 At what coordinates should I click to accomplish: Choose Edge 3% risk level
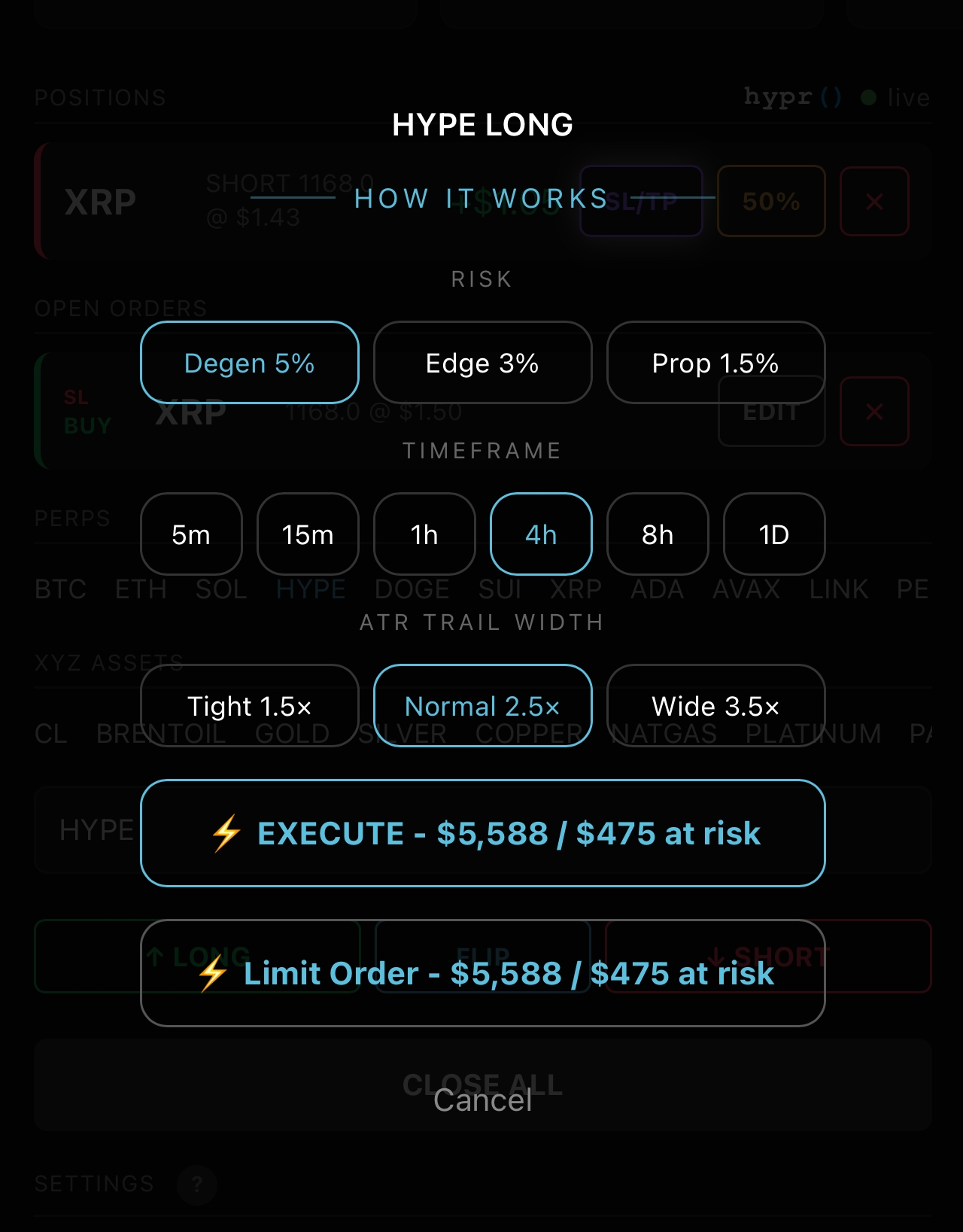tap(482, 363)
